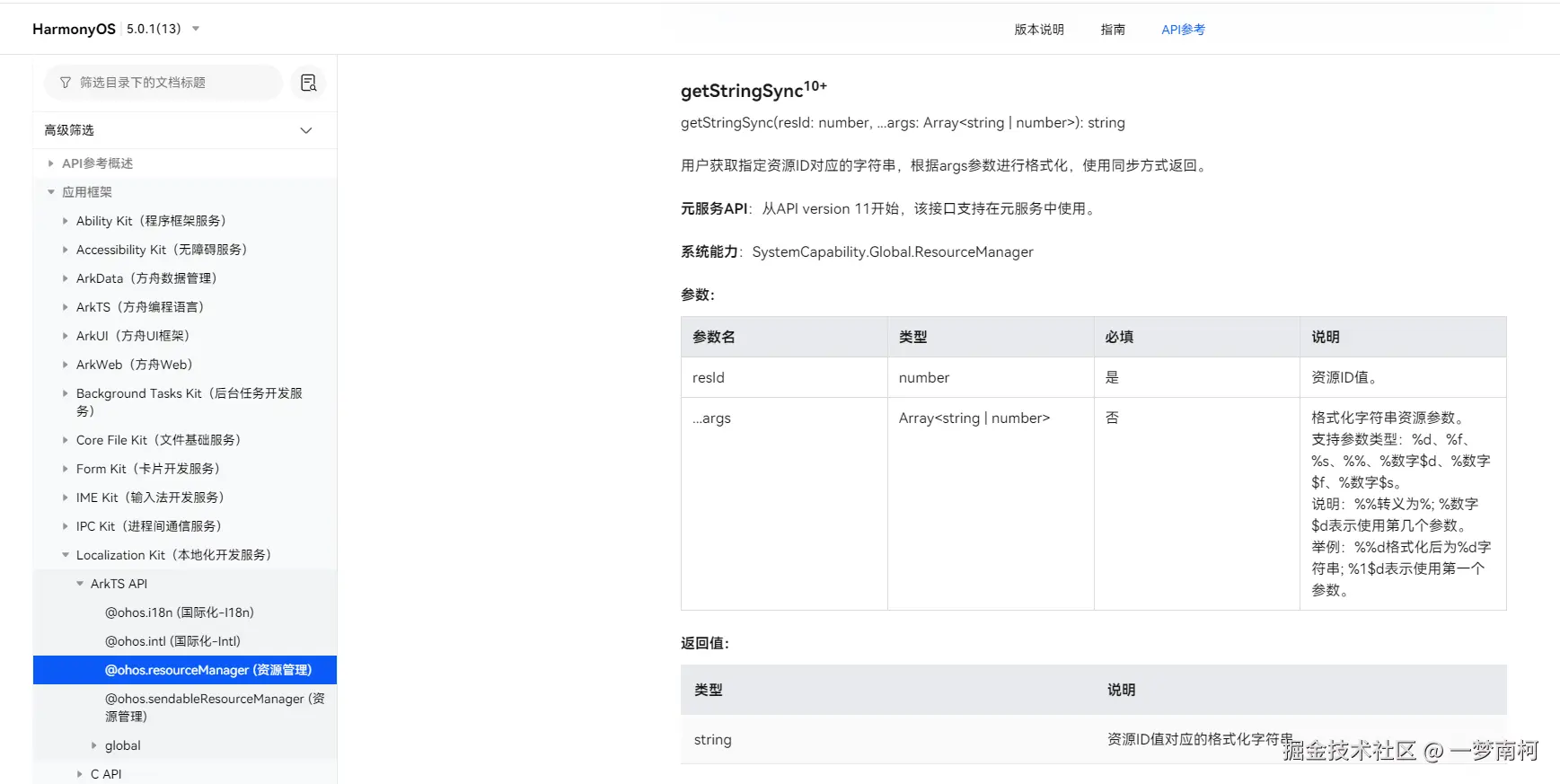Select @ohos.resourceManager (资源管理) entry

[x=185, y=670]
